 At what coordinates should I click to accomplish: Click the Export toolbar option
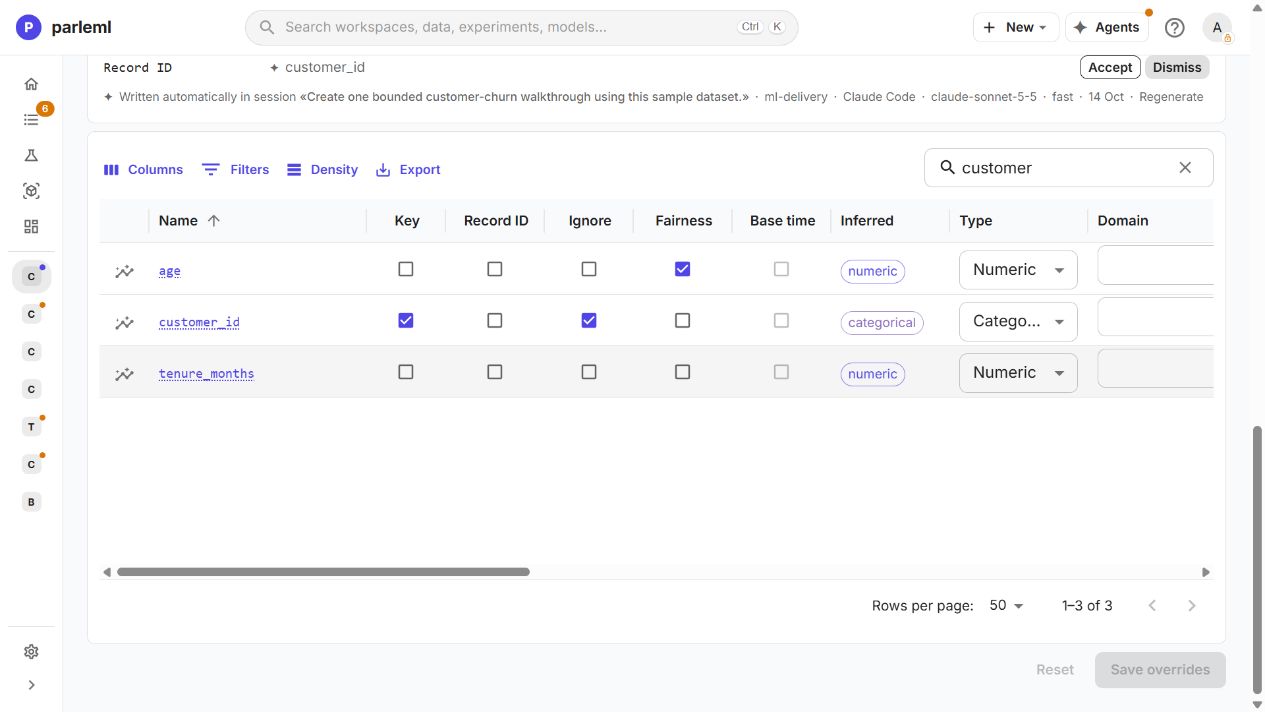[408, 170]
